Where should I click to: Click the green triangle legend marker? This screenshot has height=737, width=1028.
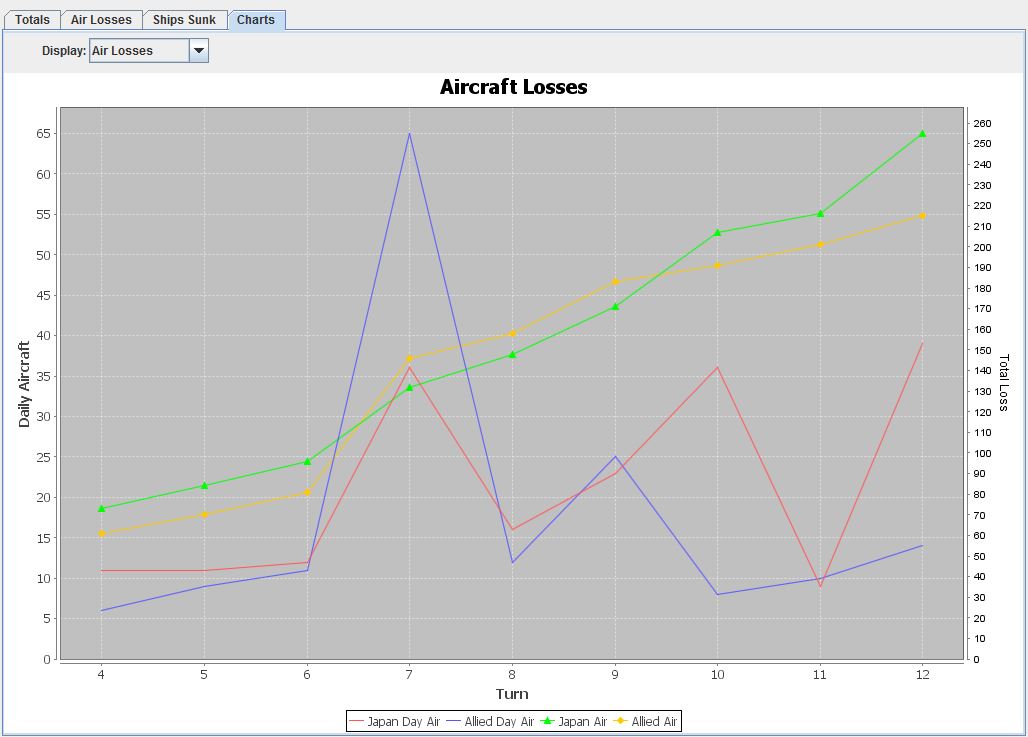pos(548,721)
